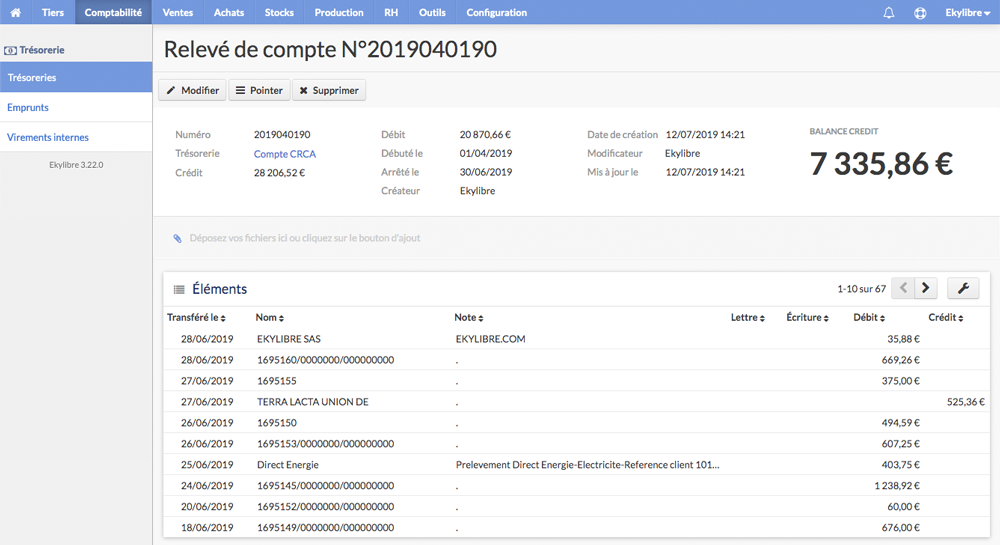Click the wrench settings for Éléments
The image size is (1000, 545).
[963, 288]
